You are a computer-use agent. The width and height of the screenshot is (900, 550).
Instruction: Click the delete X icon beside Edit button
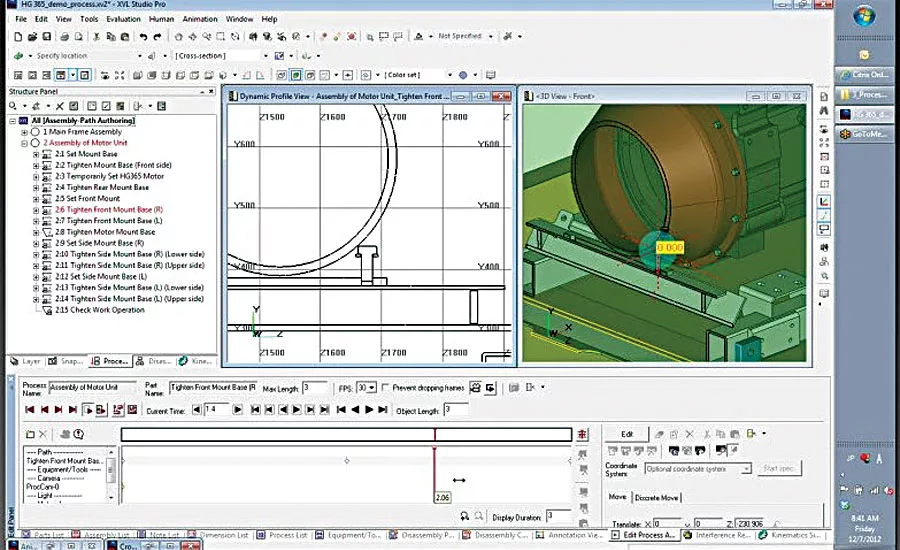point(689,434)
